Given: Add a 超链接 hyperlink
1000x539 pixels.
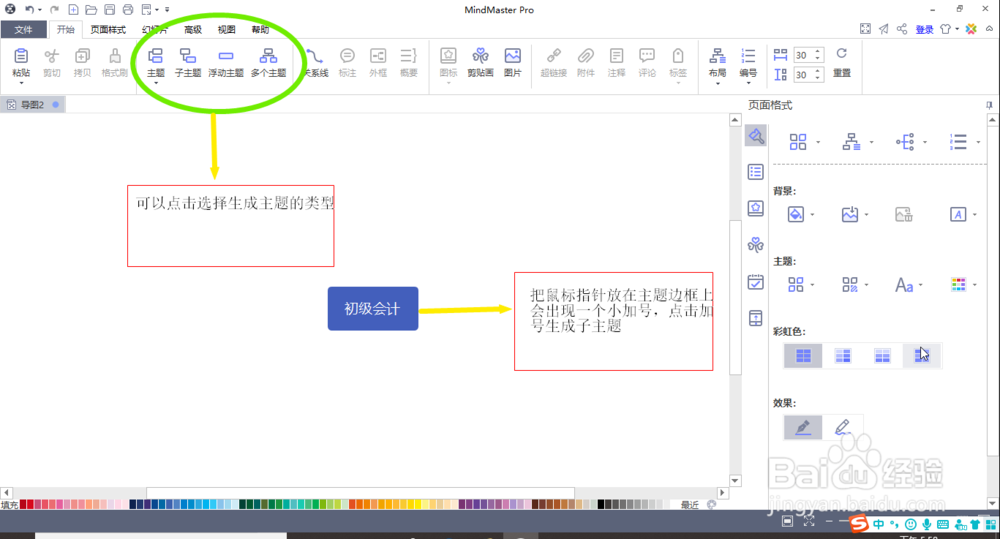Looking at the screenshot, I should click(554, 63).
